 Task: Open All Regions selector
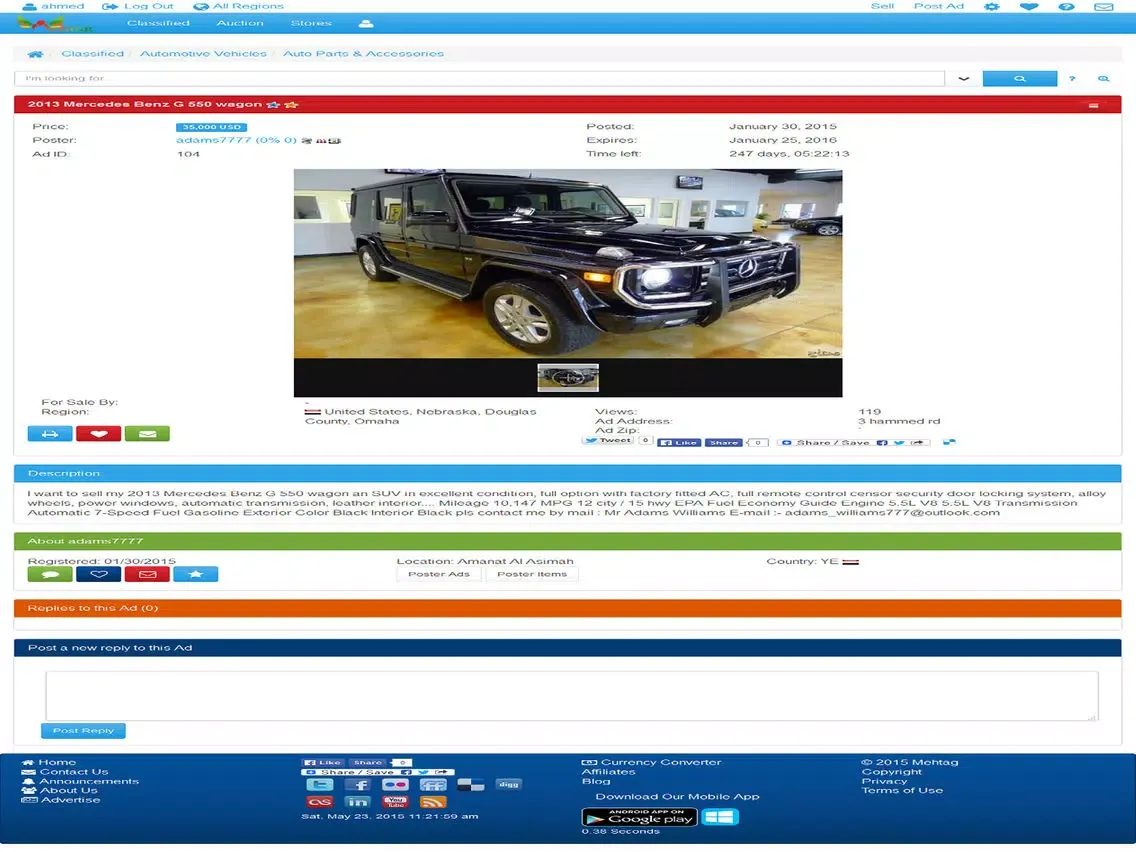point(238,6)
